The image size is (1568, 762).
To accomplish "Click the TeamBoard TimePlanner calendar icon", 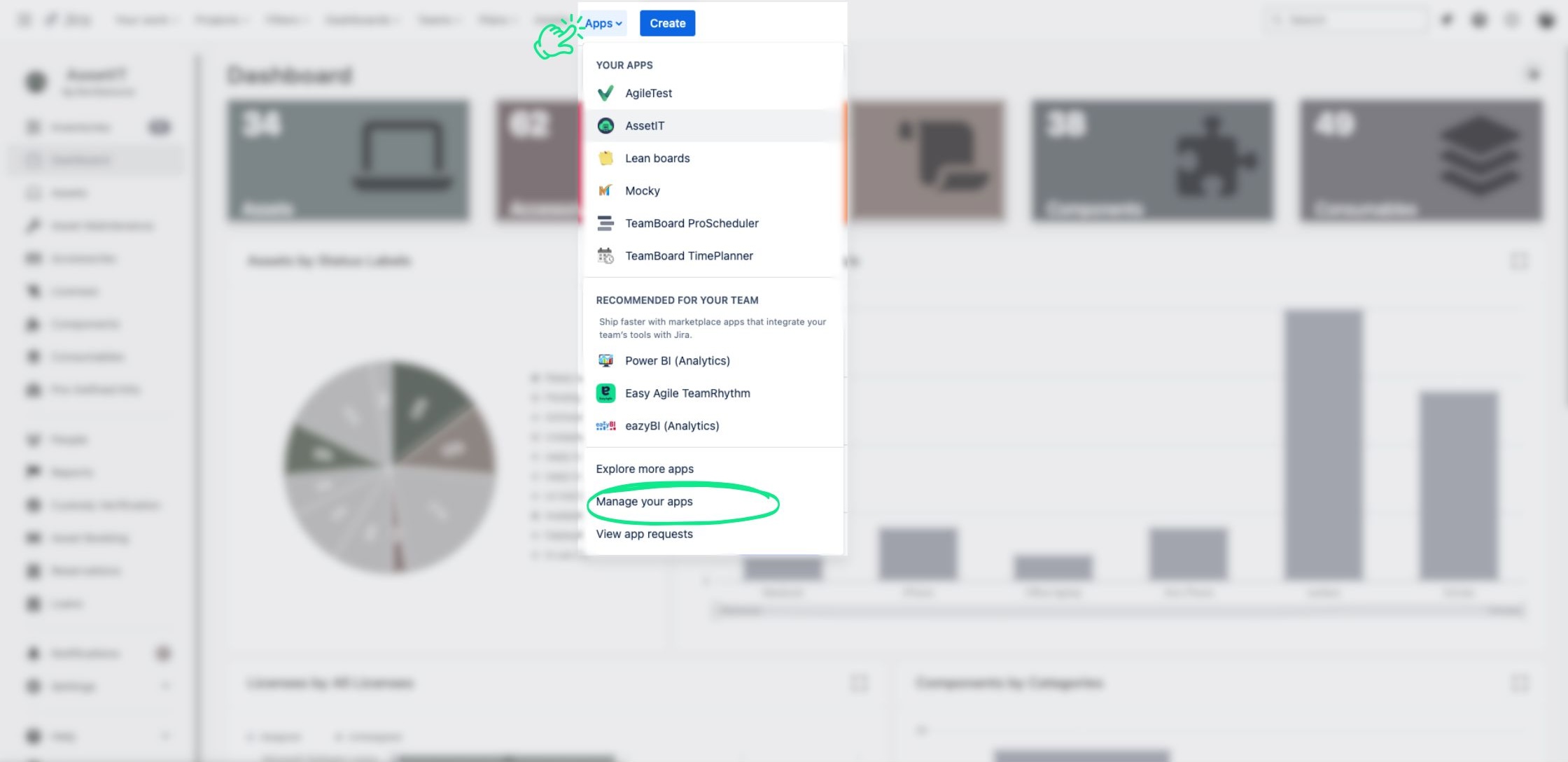I will tap(605, 256).
